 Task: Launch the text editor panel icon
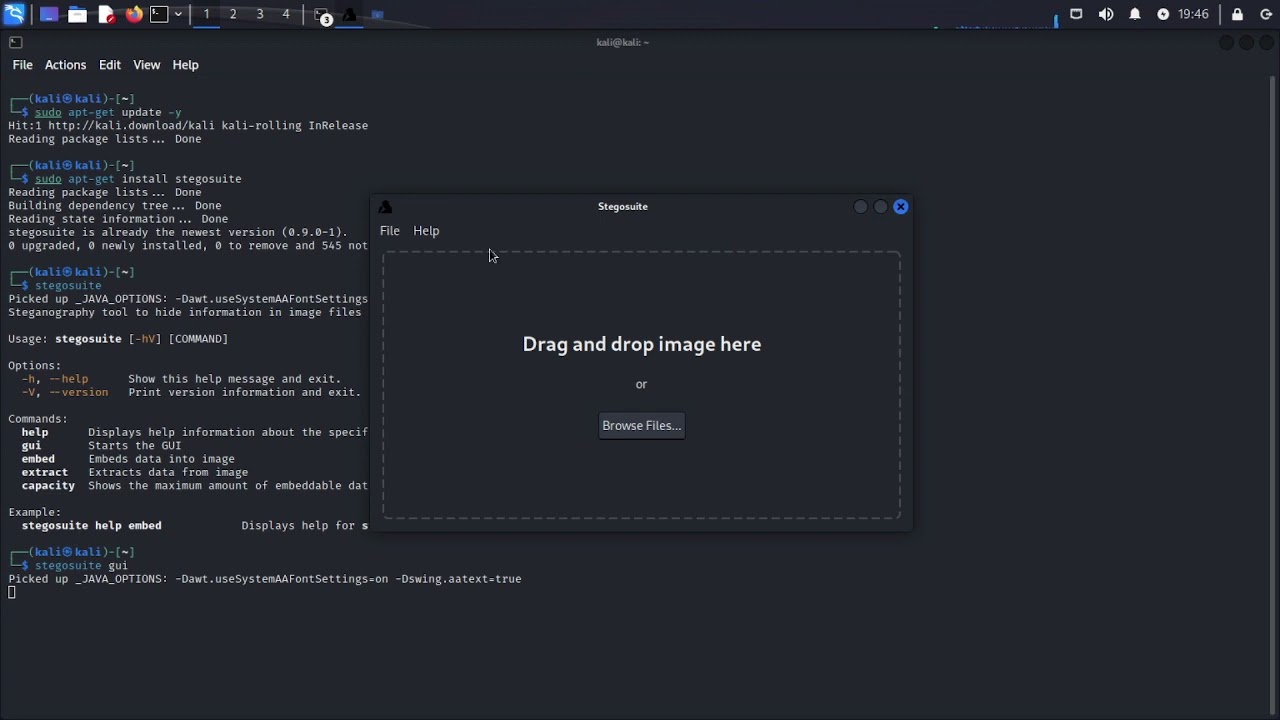point(106,15)
